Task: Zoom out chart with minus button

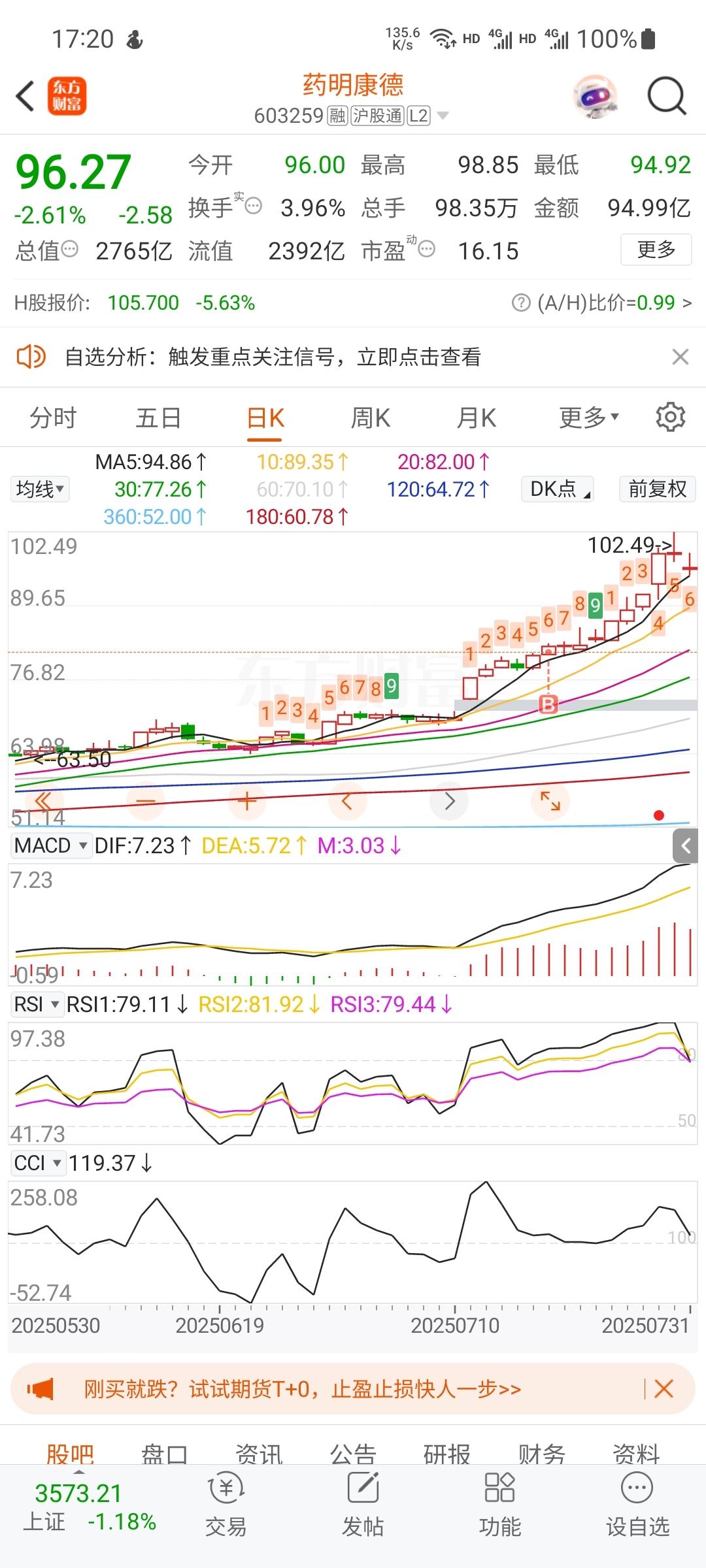Action: (x=145, y=801)
